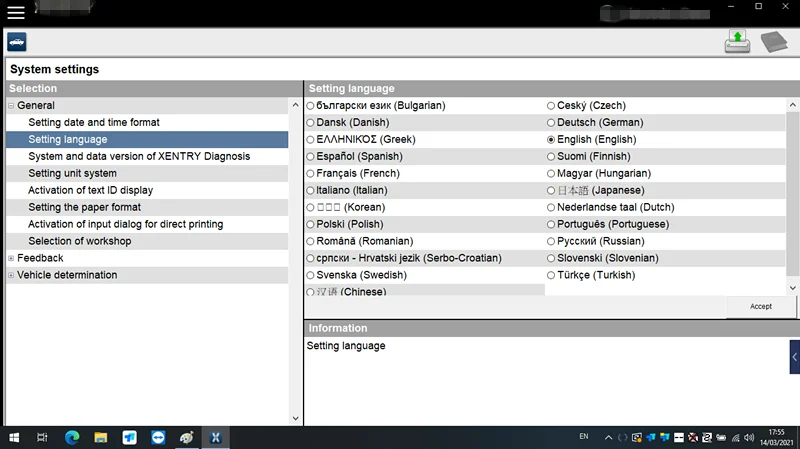This screenshot has width=800, height=449.
Task: Collapse the General tree node
Action: (x=11, y=106)
